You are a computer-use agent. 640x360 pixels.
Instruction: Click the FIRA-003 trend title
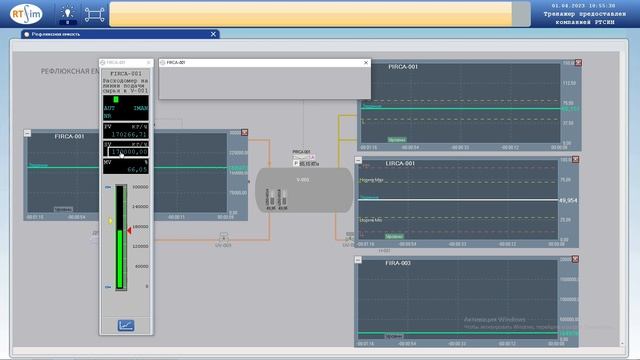point(398,263)
